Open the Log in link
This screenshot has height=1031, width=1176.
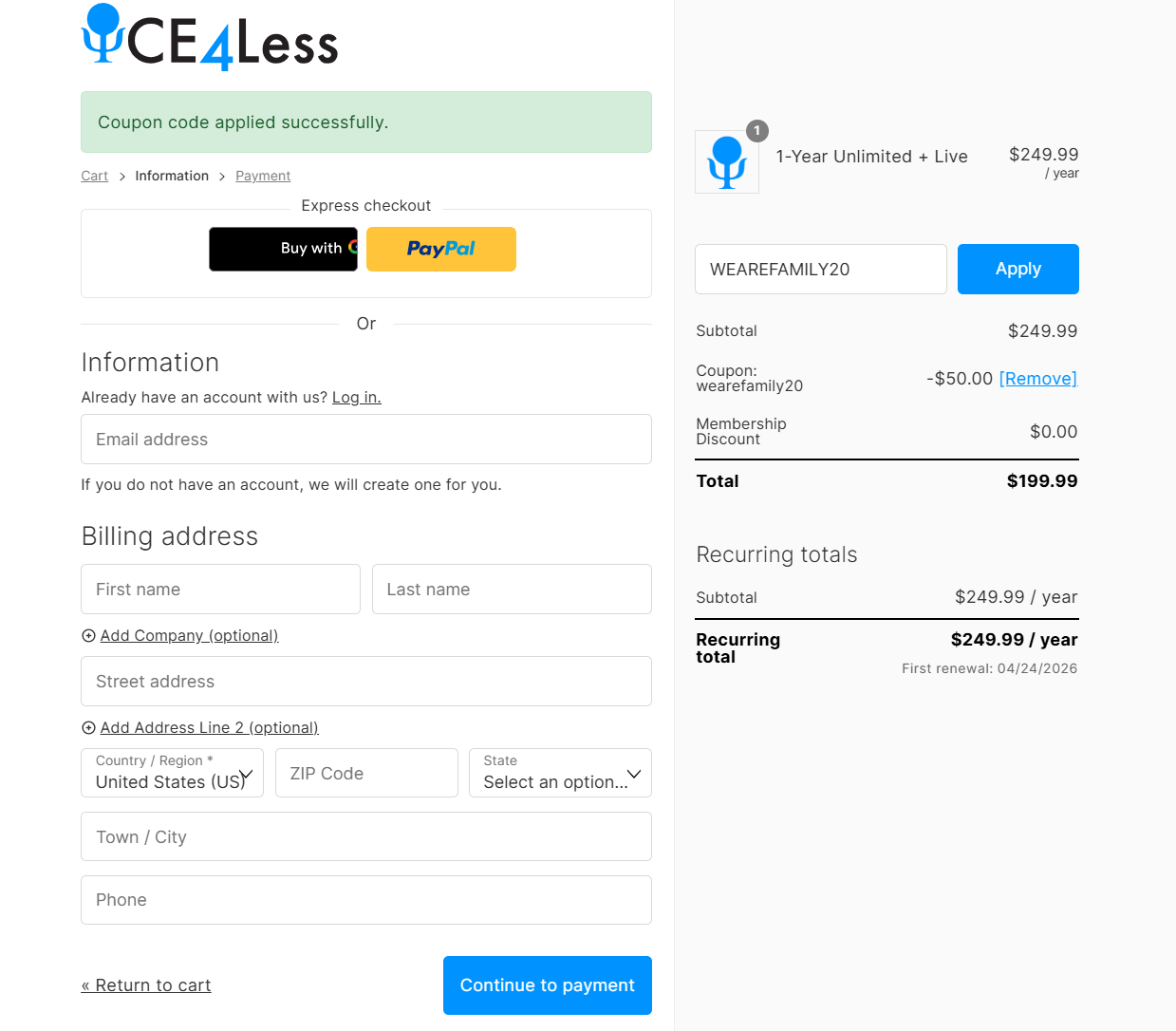coord(356,398)
